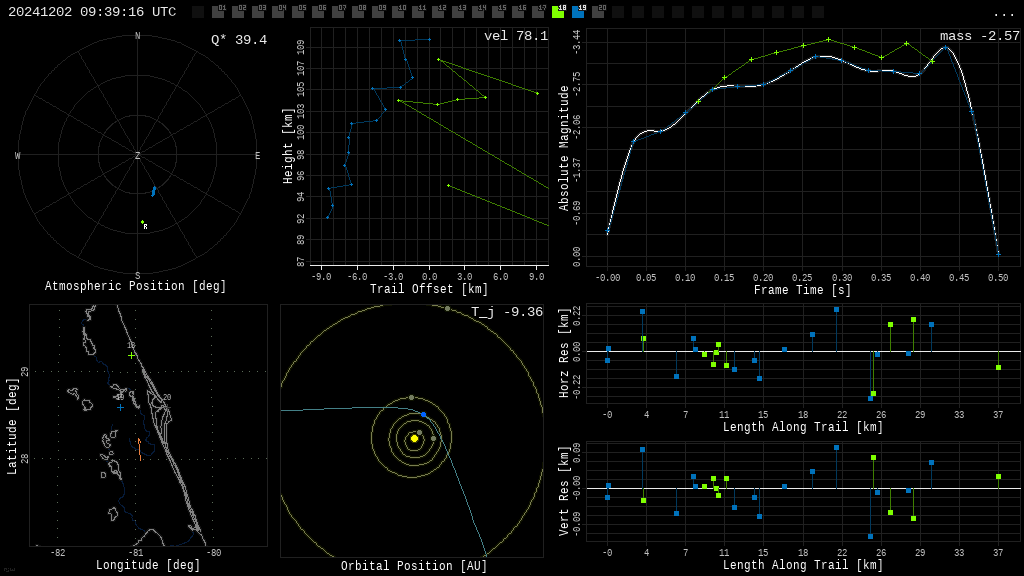Click the blue Earth marker on the orbit
This screenshot has width=1024, height=576.
[x=424, y=415]
